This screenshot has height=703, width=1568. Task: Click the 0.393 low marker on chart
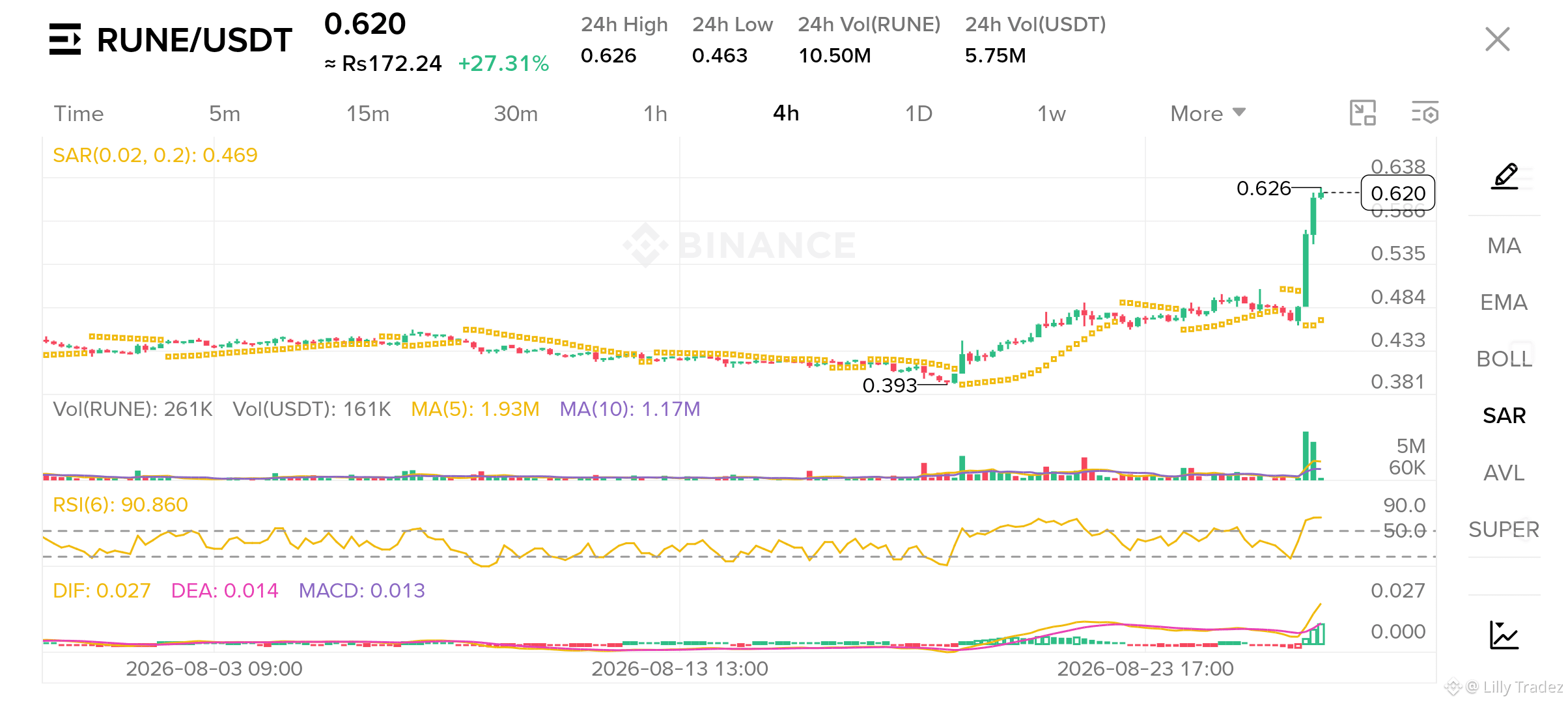click(x=889, y=385)
